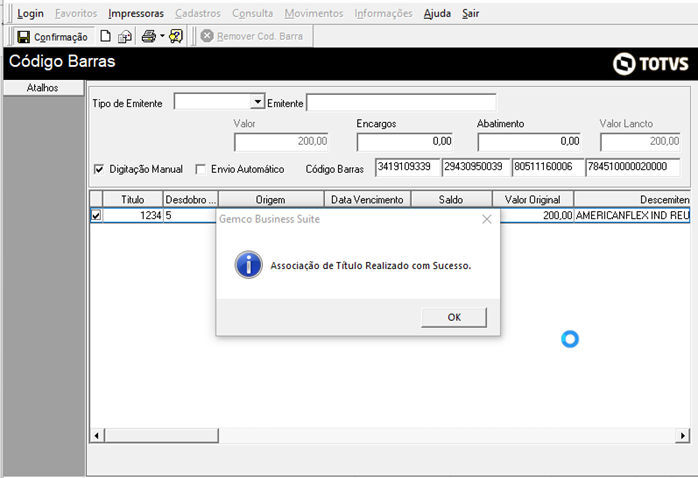Open the Tipo de Emitente dropdown
The width and height of the screenshot is (698, 478).
tap(257, 102)
